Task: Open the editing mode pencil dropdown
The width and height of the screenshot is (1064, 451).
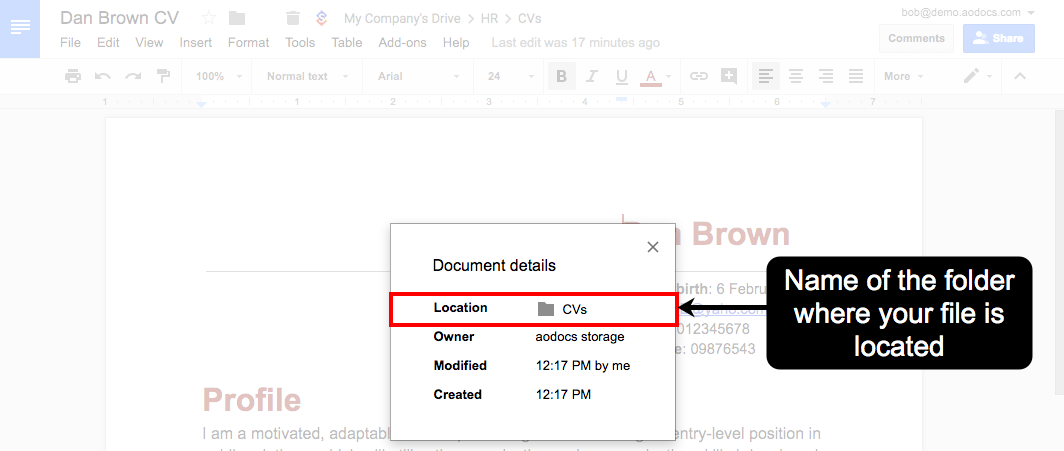Action: pyautogui.click(x=978, y=76)
